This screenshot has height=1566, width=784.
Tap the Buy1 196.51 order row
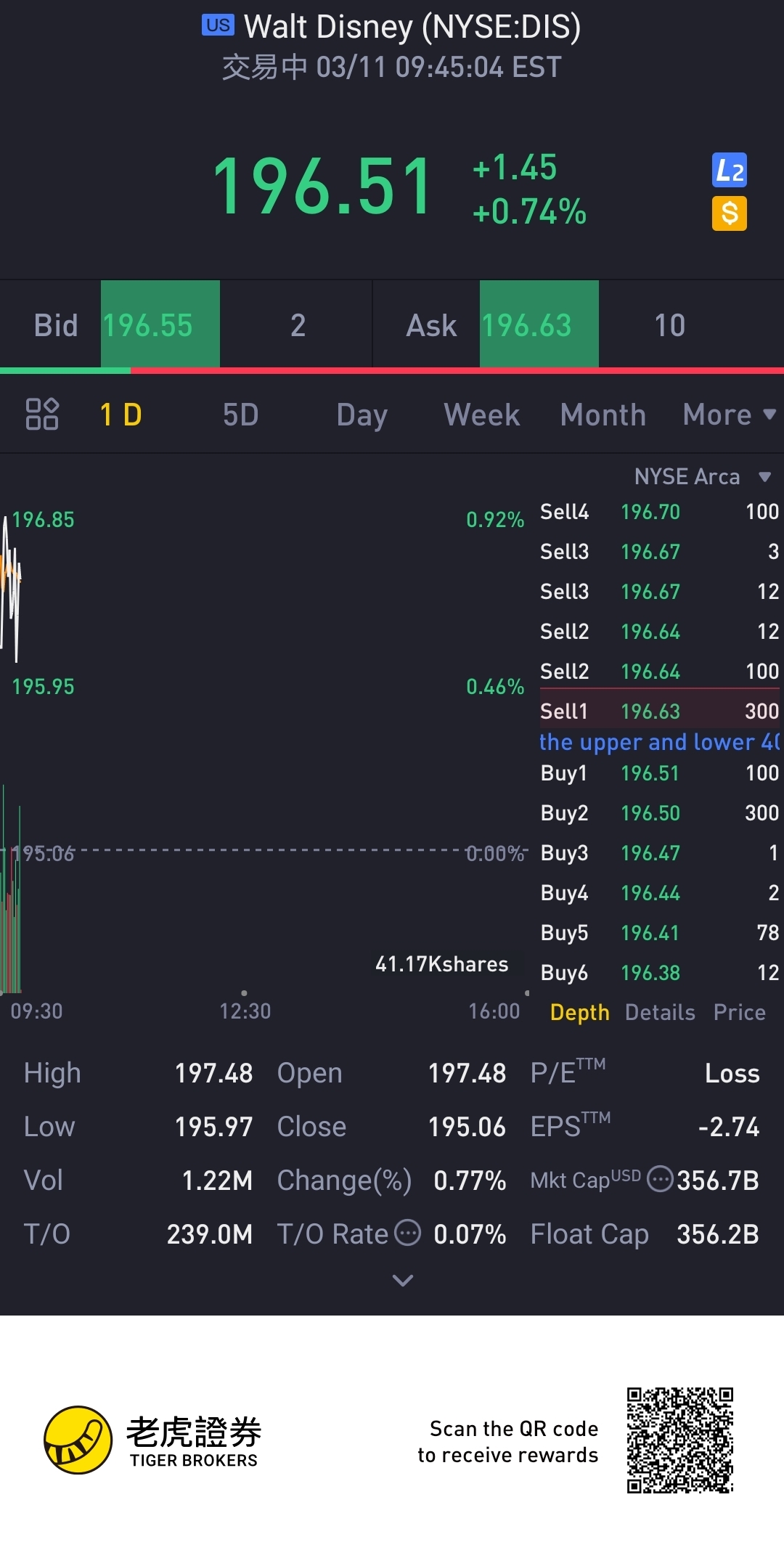click(659, 772)
